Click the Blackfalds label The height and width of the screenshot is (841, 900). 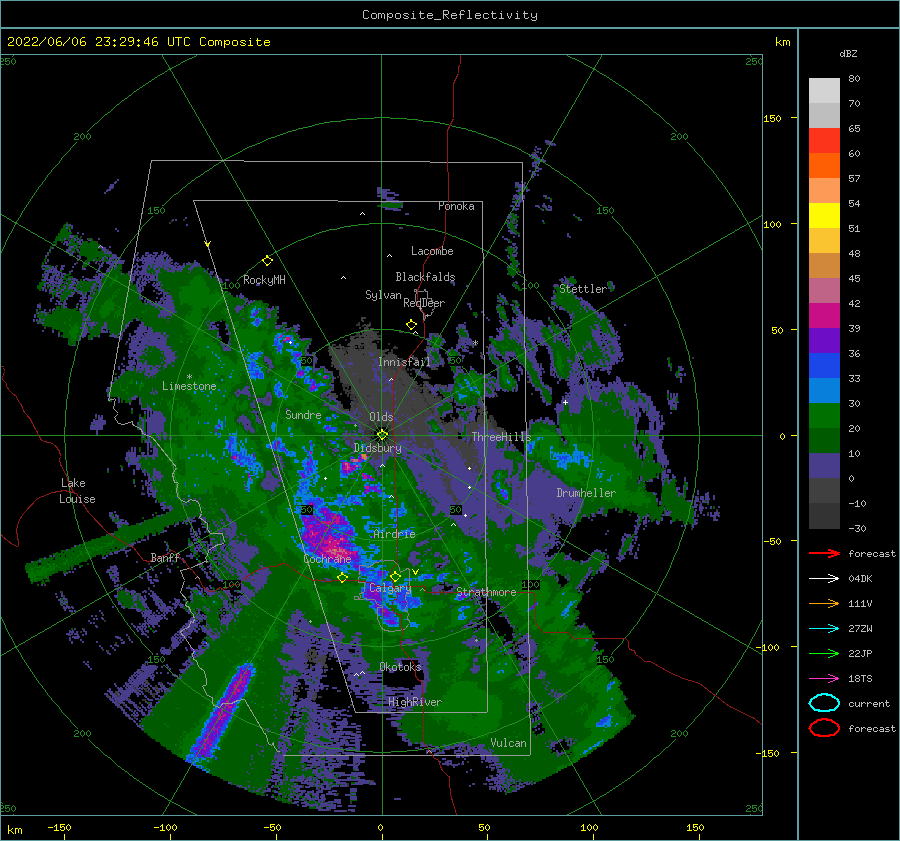[425, 277]
